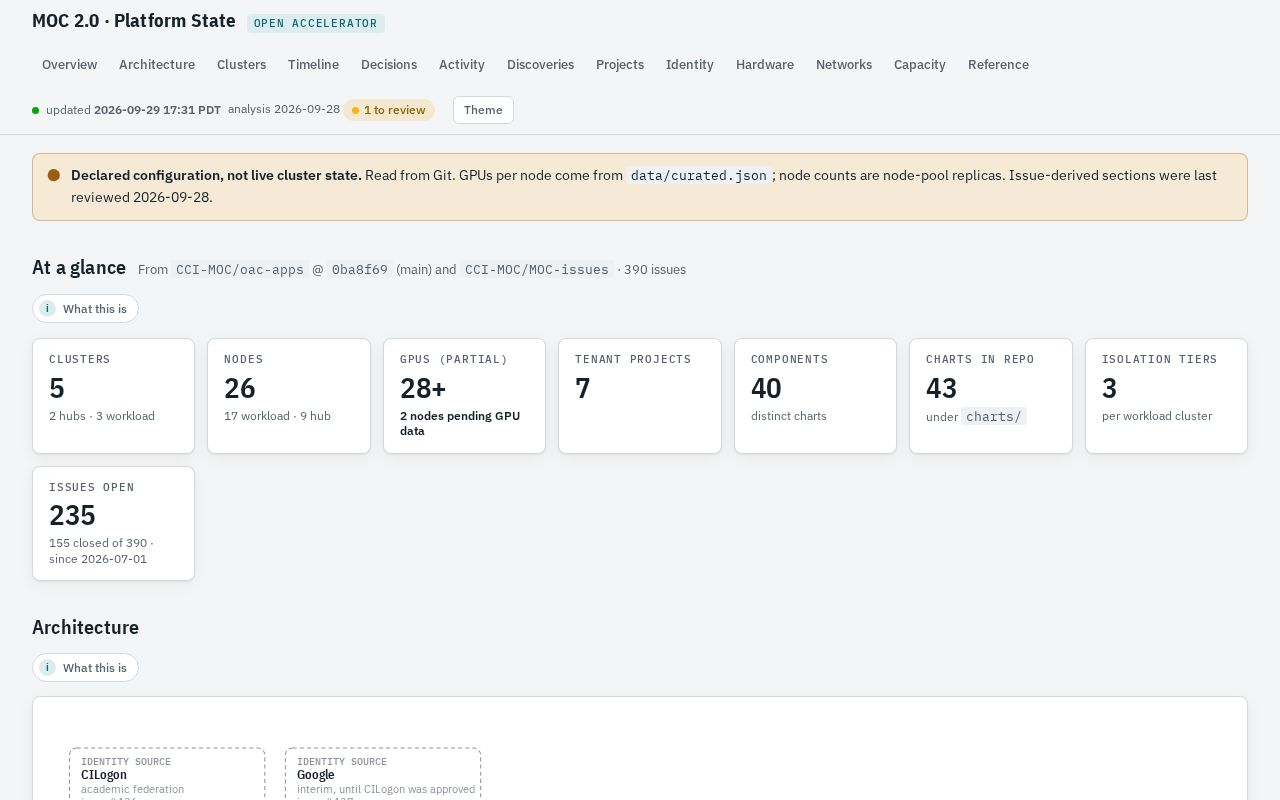Viewport: 1280px width, 800px height.
Task: Click the brown warning dot in banner
Action: (54, 175)
